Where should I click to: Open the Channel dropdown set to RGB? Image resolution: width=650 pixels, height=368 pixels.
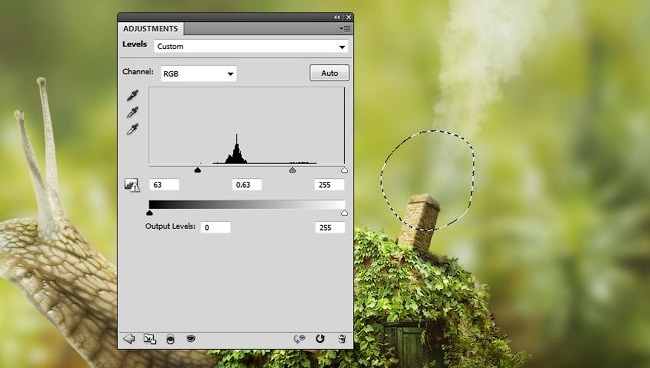point(199,74)
